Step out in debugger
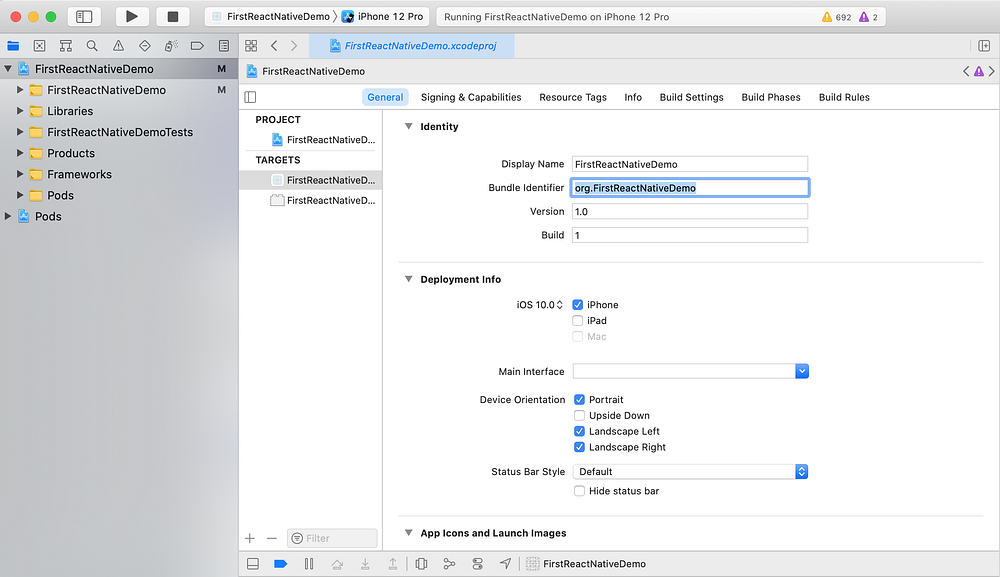1000x577 pixels. click(x=393, y=564)
